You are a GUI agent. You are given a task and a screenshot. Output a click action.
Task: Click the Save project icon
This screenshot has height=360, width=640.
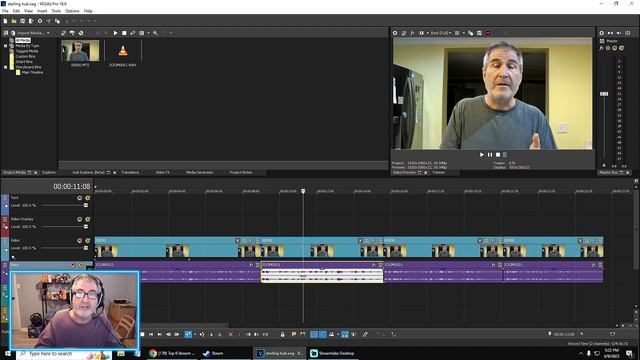pyautogui.click(x=22, y=21)
